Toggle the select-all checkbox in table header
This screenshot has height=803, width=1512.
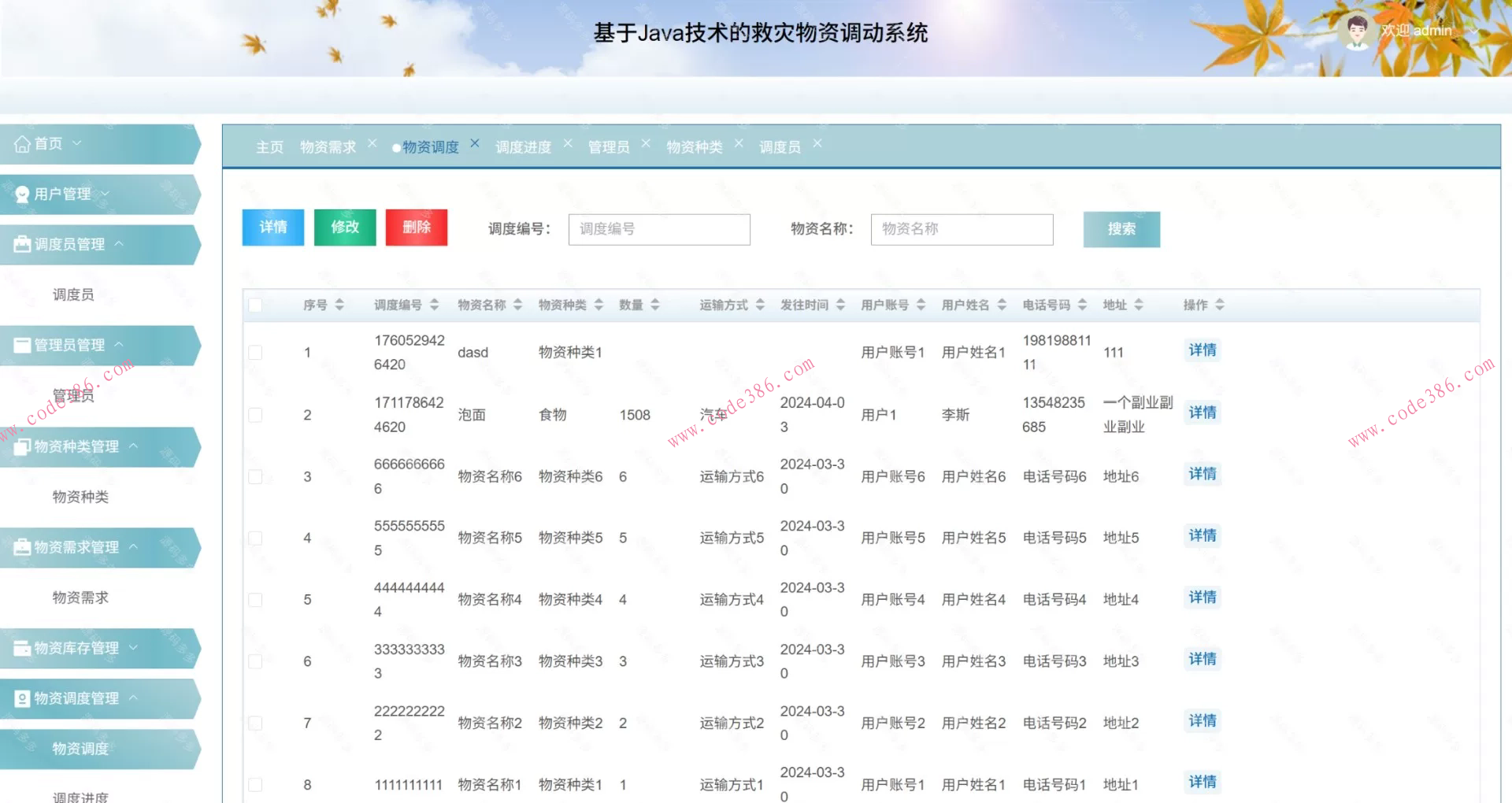tap(254, 305)
